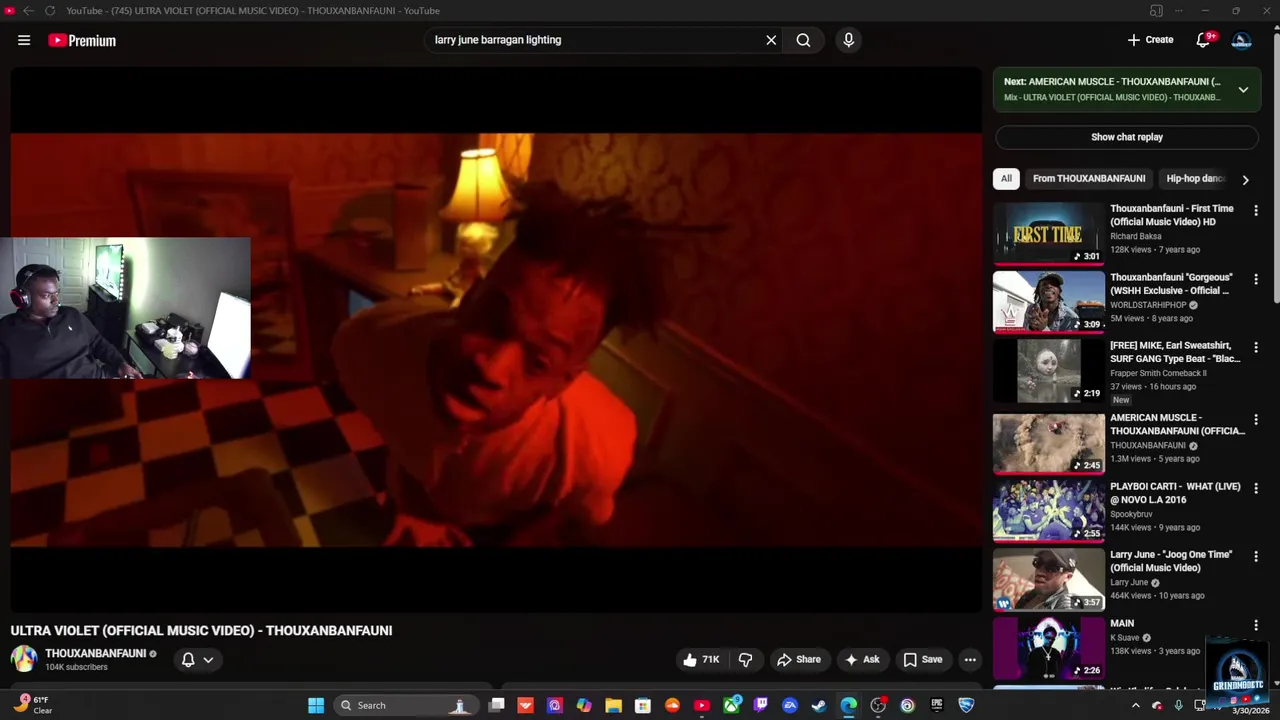Like the video (71K)
The width and height of the screenshot is (1280, 720).
click(701, 660)
